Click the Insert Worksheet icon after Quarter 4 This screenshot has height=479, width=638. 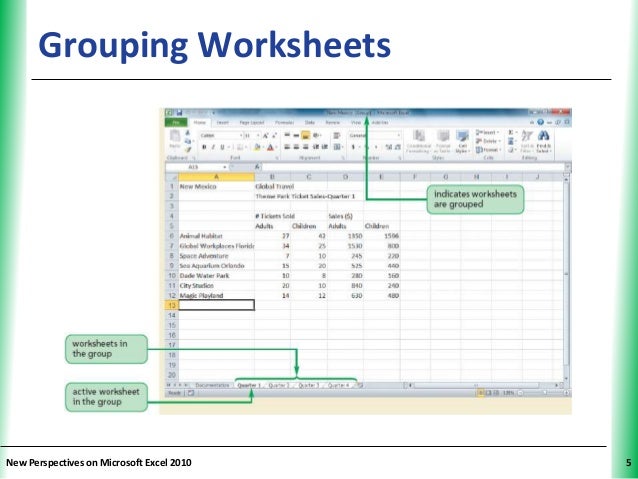tap(361, 385)
